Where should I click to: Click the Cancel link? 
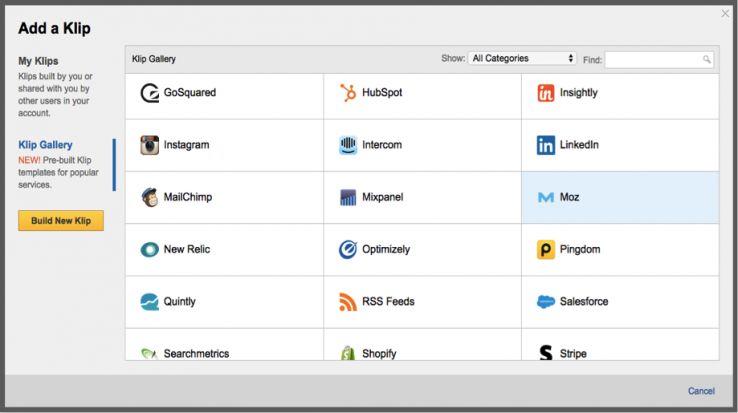(x=701, y=391)
